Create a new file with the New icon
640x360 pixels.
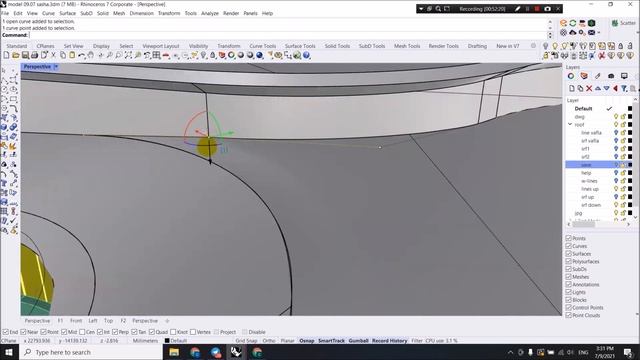point(6,55)
